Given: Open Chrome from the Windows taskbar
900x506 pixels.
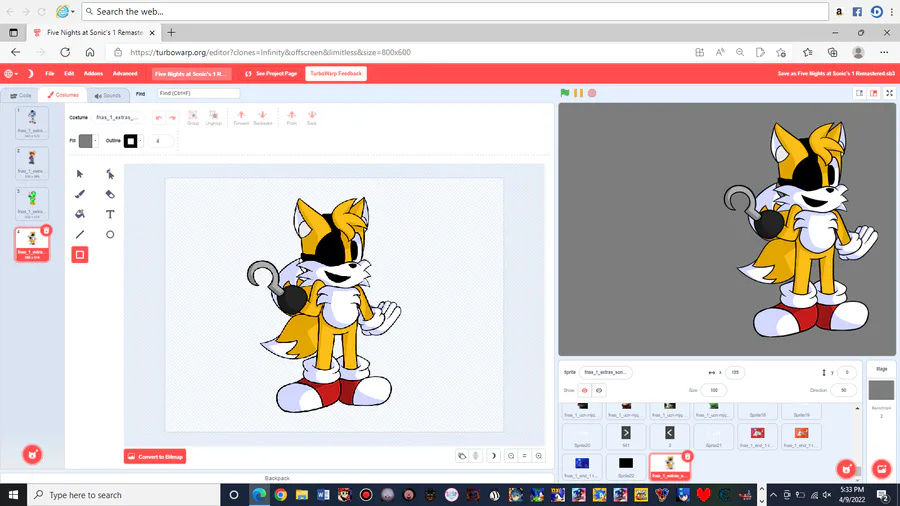Looking at the screenshot, I should pos(281,495).
